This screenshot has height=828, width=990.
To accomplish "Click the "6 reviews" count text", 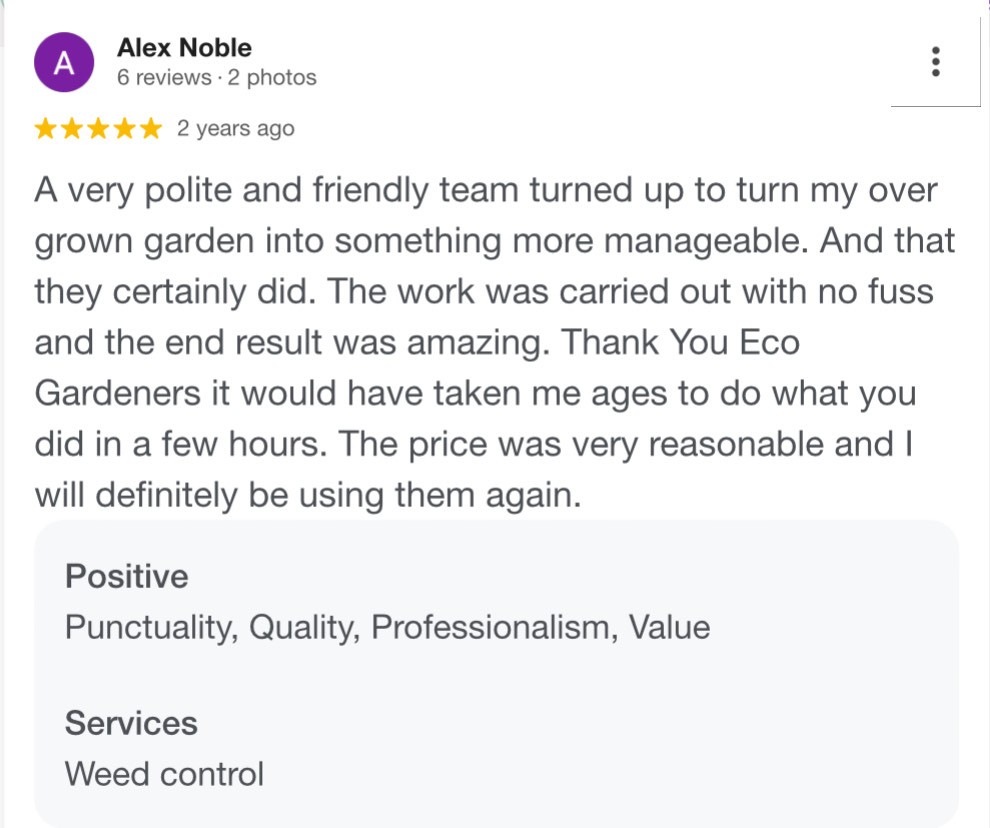I will [x=164, y=77].
